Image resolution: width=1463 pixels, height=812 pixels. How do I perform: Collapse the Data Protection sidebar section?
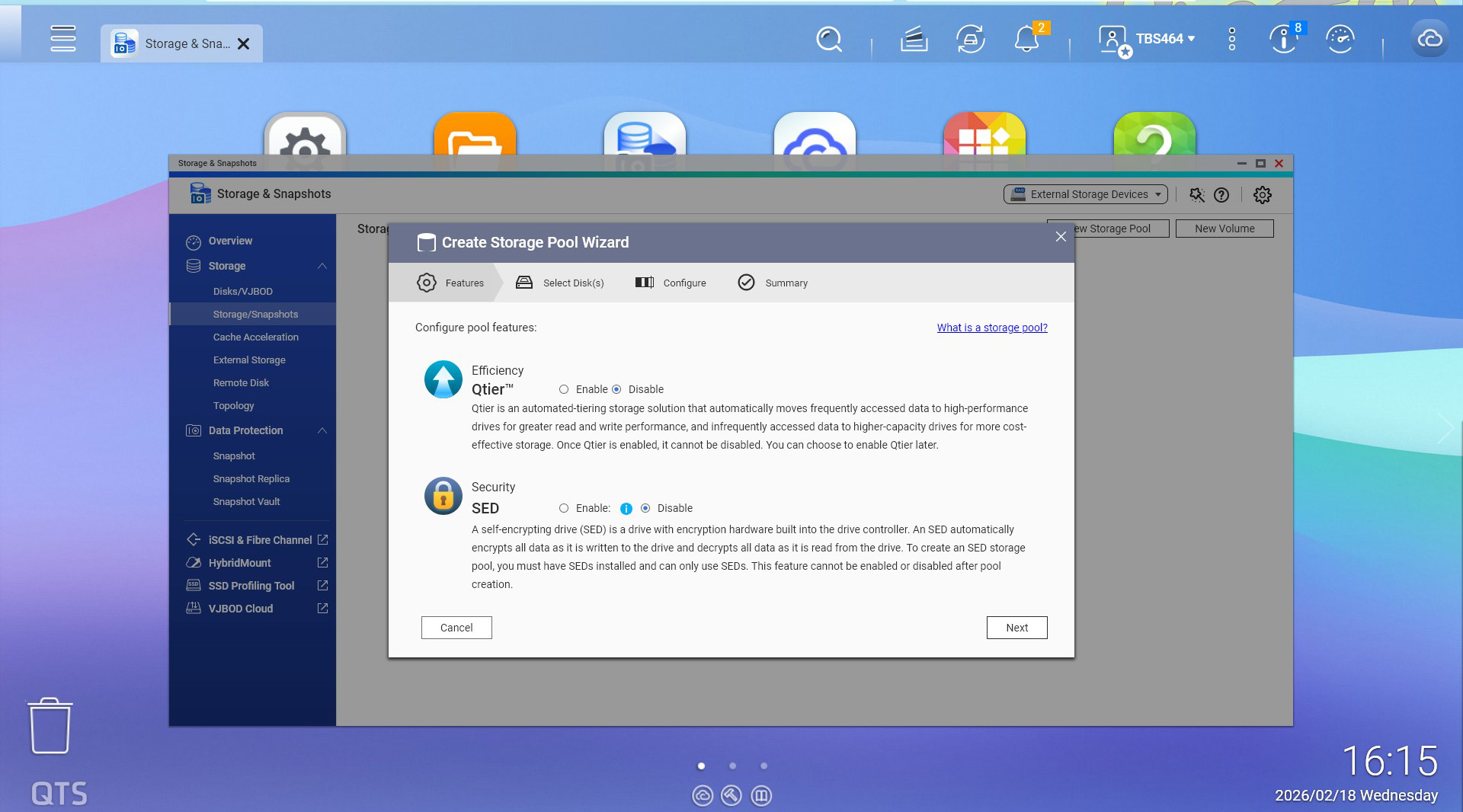coord(322,431)
